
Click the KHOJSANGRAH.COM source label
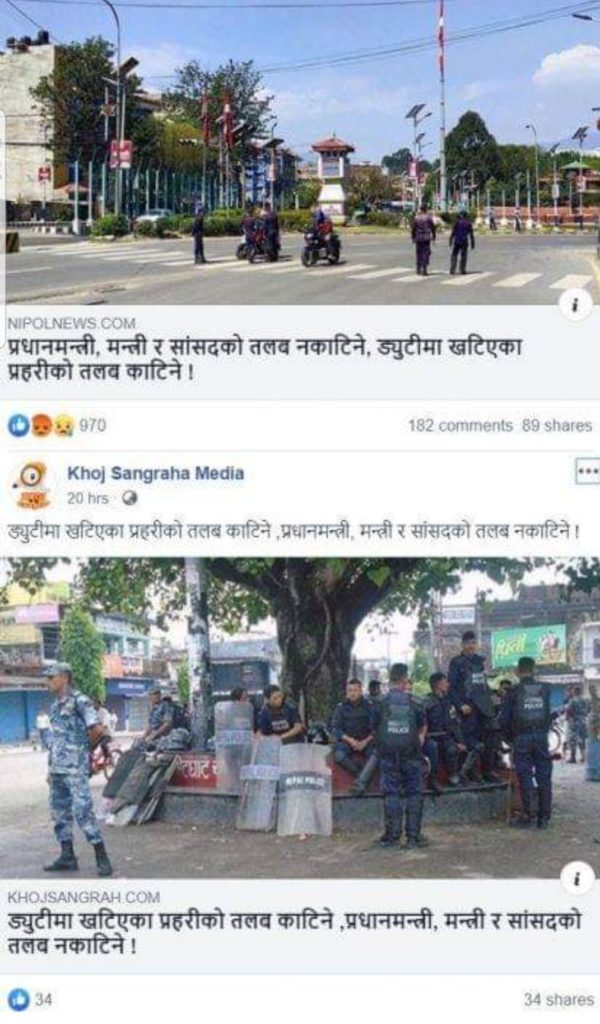[83, 897]
